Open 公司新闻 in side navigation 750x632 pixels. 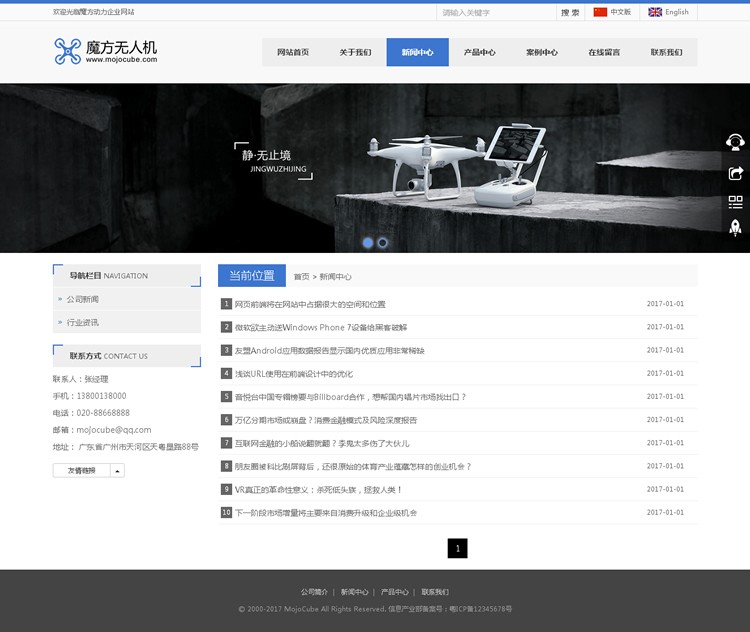pos(83,299)
